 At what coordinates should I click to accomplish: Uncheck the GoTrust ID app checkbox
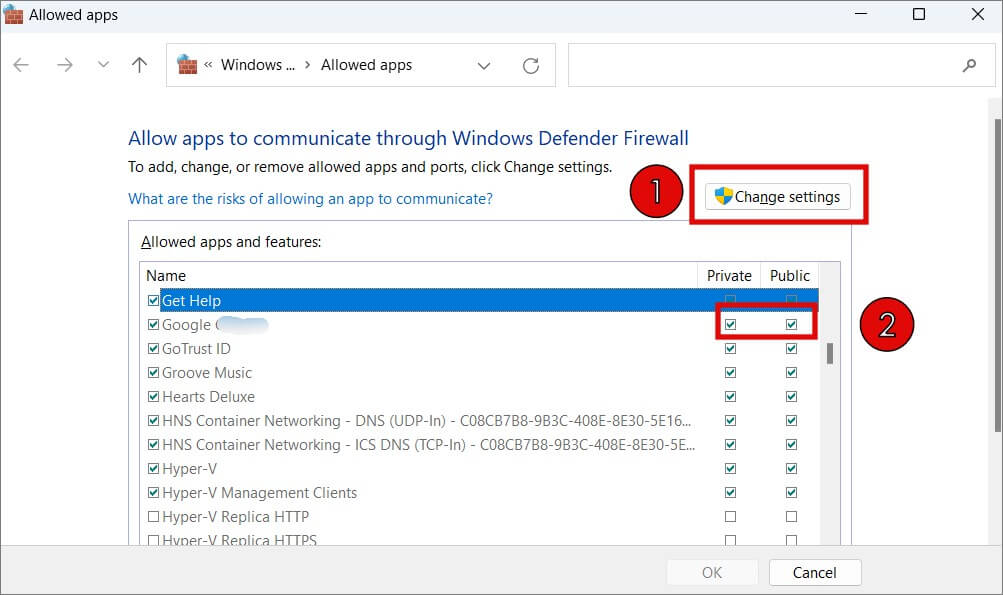point(153,349)
